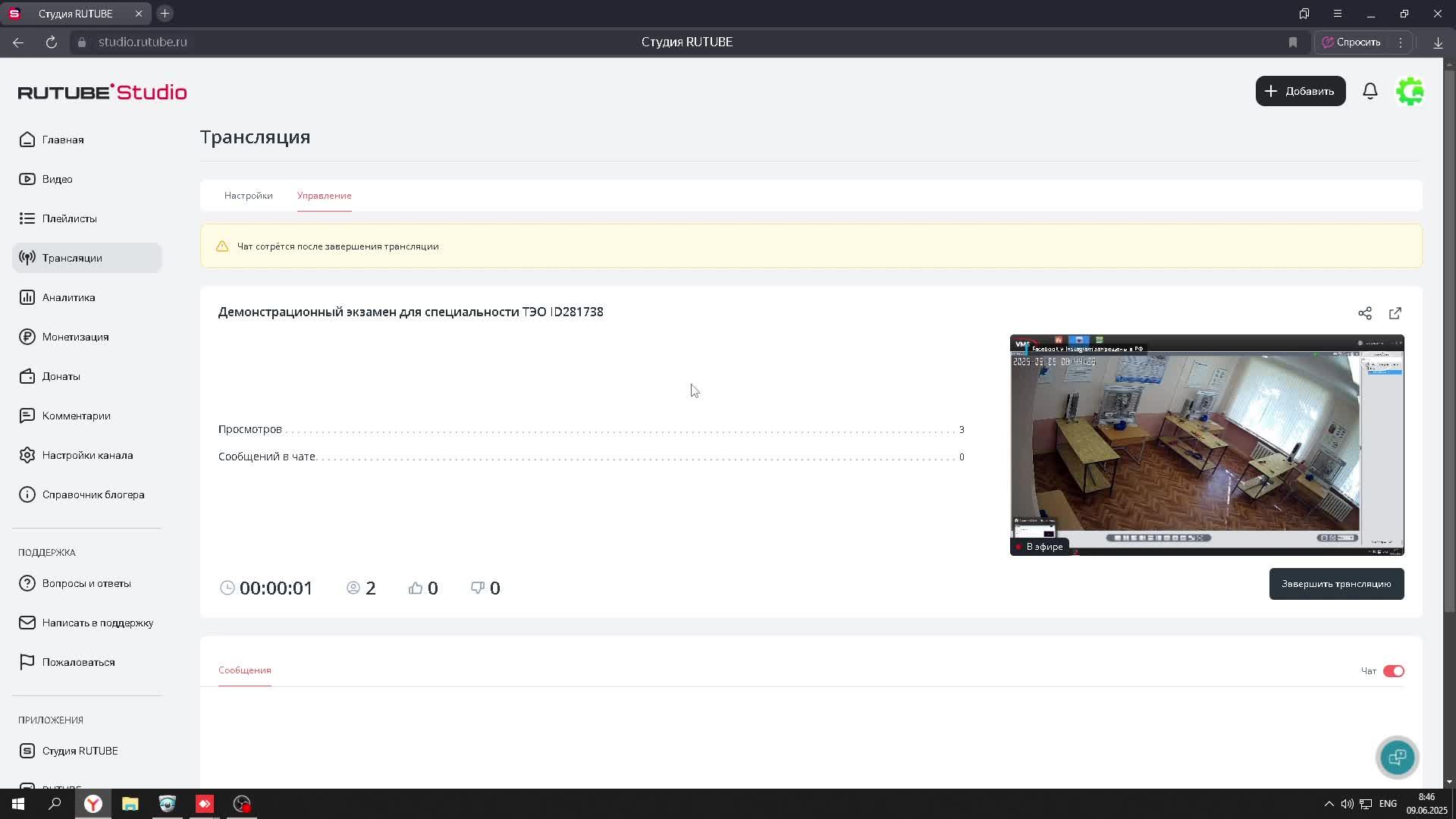Open stream in new window icon
Viewport: 1456px width, 819px height.
pos(1395,313)
